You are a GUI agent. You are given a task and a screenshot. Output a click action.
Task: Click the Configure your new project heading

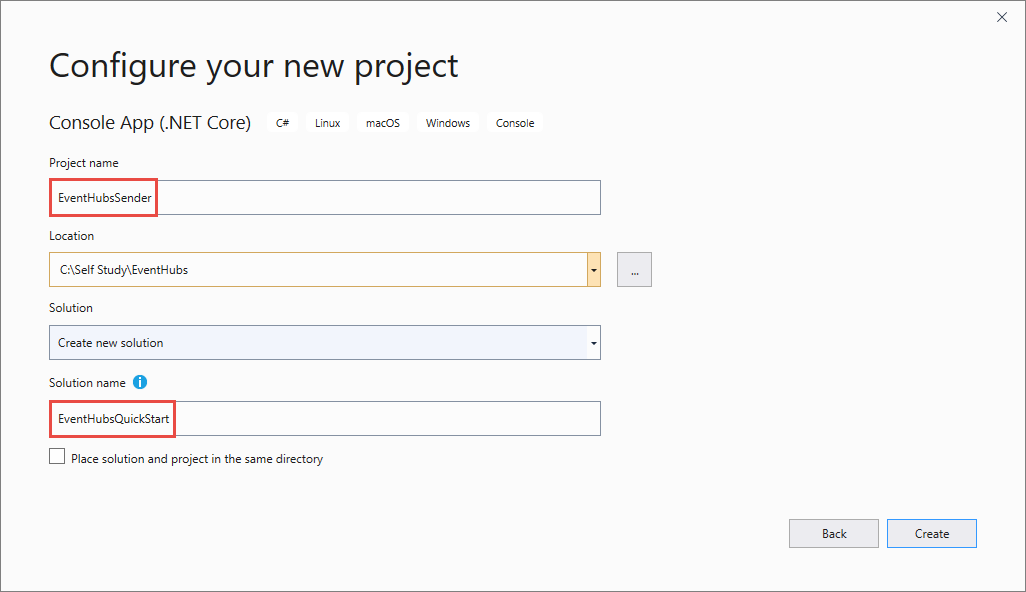click(x=254, y=66)
